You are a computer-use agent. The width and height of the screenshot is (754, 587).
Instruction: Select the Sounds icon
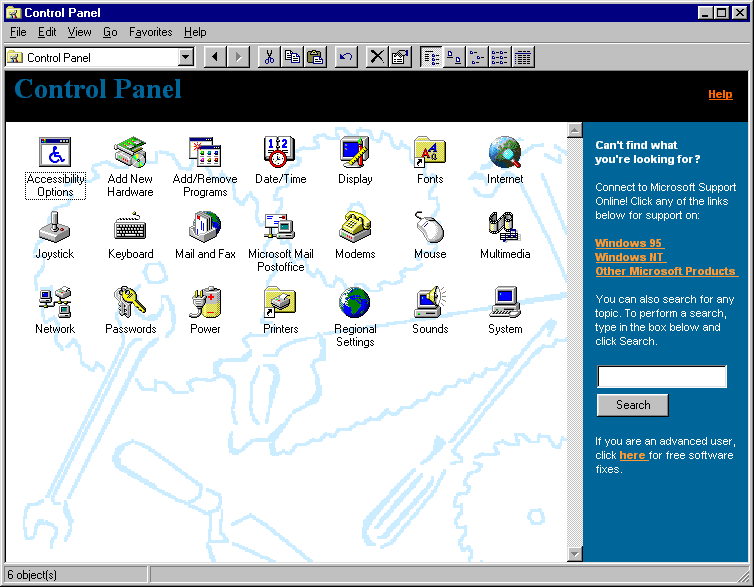pyautogui.click(x=430, y=302)
